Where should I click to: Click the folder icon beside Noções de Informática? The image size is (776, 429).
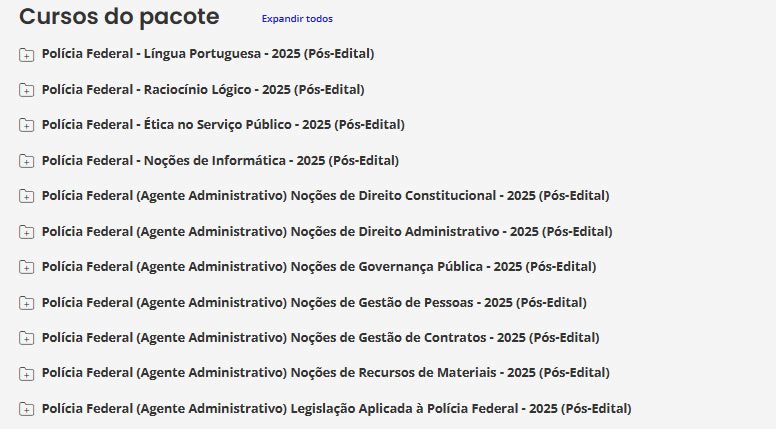pos(26,161)
